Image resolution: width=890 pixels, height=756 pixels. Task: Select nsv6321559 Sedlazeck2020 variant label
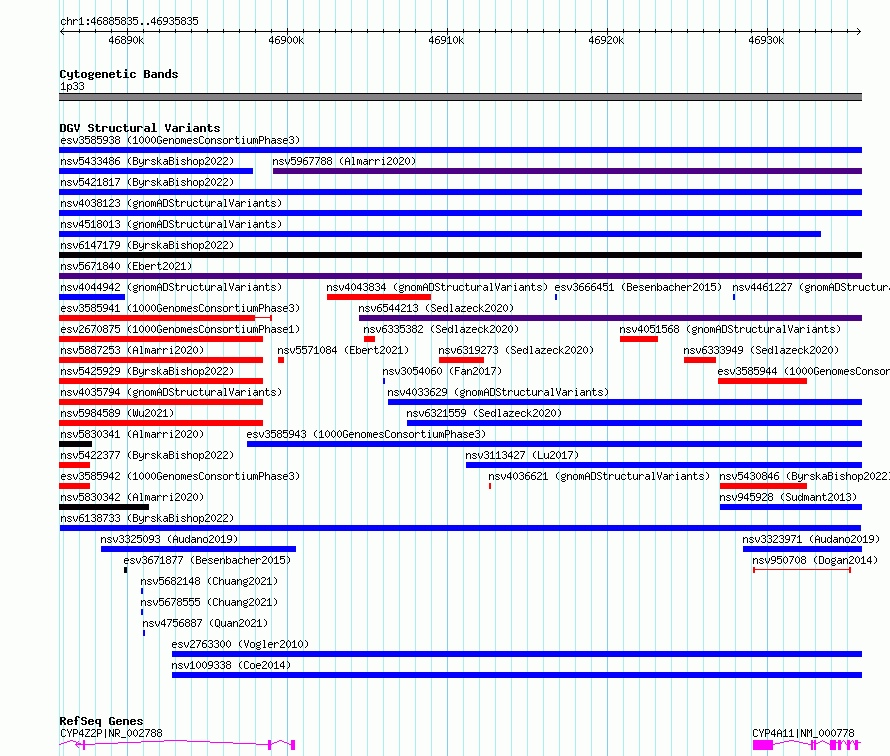click(484, 413)
